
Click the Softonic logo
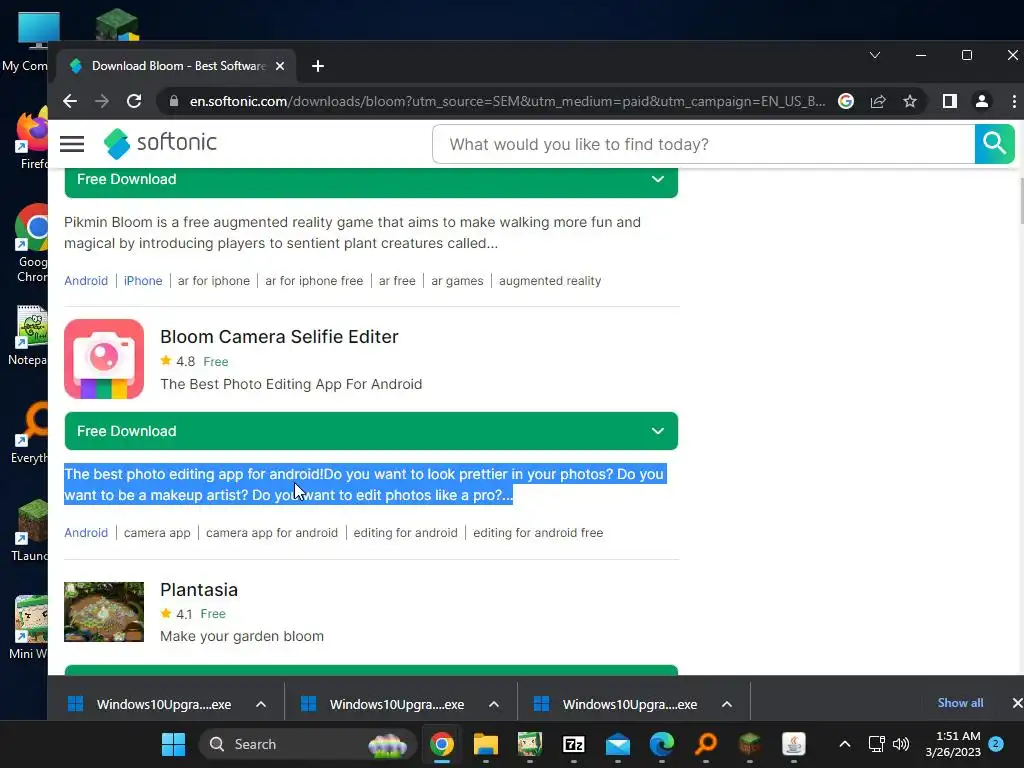[160, 143]
